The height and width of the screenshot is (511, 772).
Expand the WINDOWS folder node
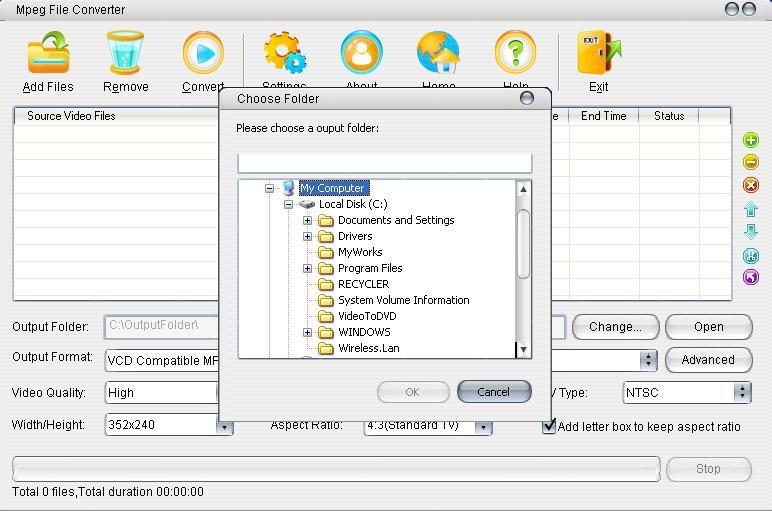pos(308,332)
